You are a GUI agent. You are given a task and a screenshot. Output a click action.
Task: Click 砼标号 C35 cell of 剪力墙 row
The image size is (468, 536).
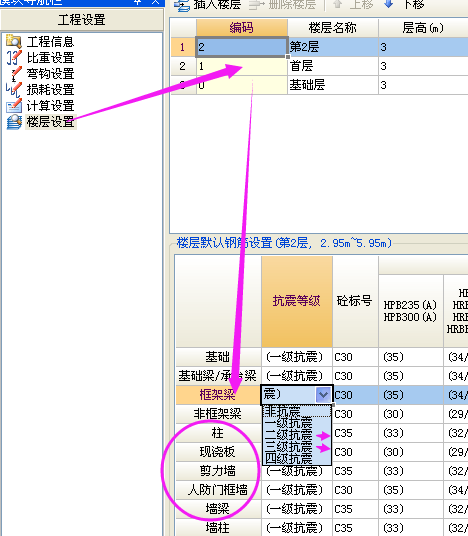(x=355, y=471)
